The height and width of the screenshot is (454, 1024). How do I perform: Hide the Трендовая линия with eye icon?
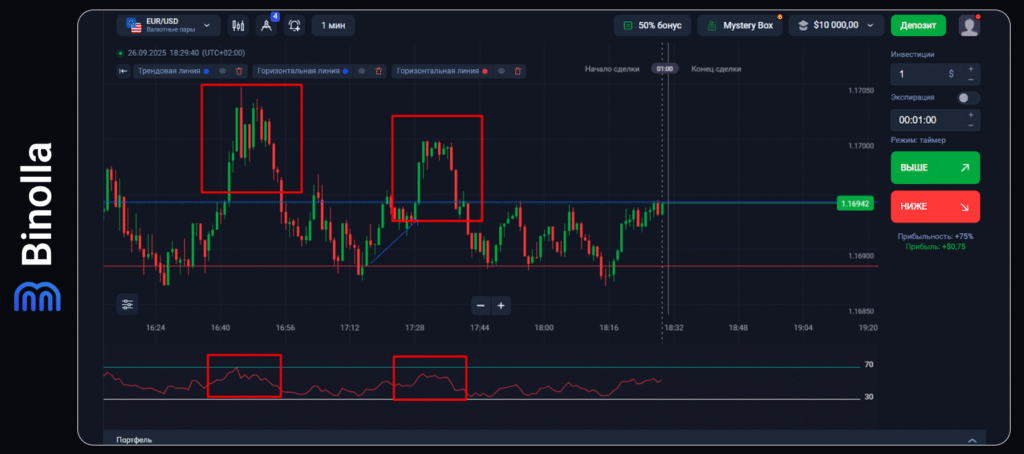pos(222,71)
